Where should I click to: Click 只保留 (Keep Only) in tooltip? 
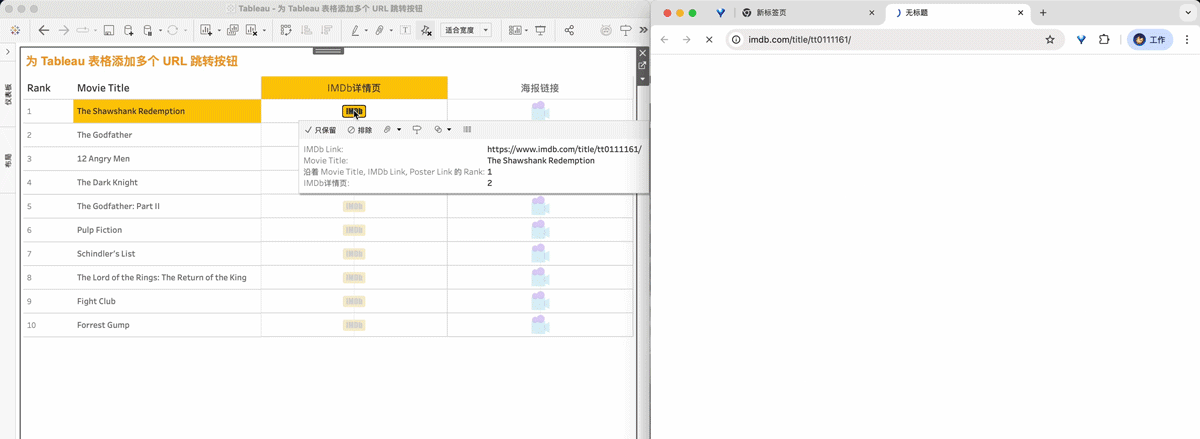pyautogui.click(x=320, y=130)
